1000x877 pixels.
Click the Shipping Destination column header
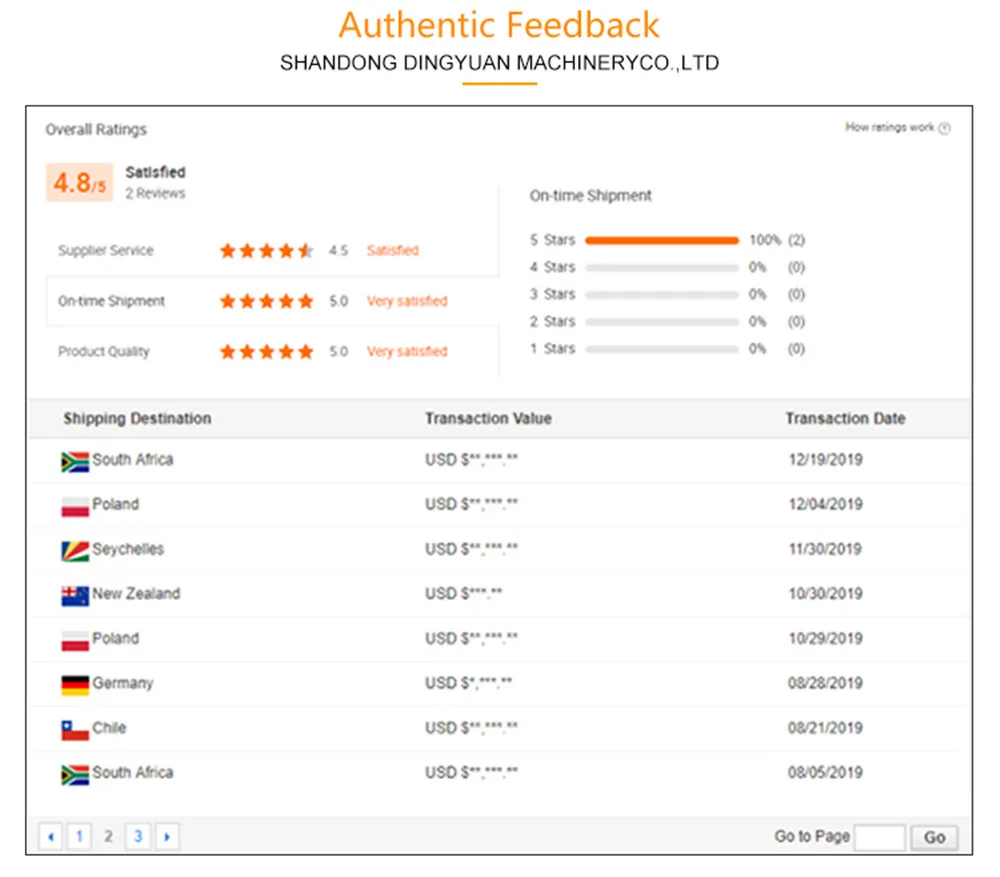pos(137,418)
